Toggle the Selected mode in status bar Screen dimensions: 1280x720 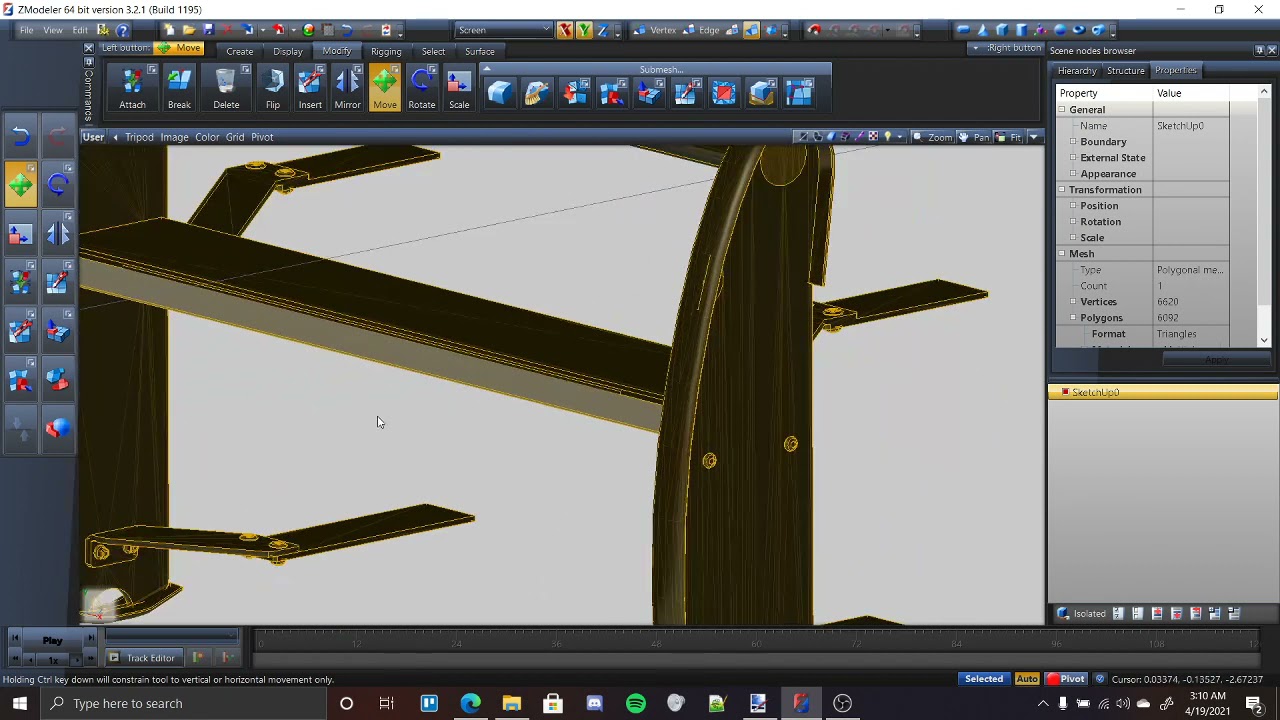click(x=984, y=679)
